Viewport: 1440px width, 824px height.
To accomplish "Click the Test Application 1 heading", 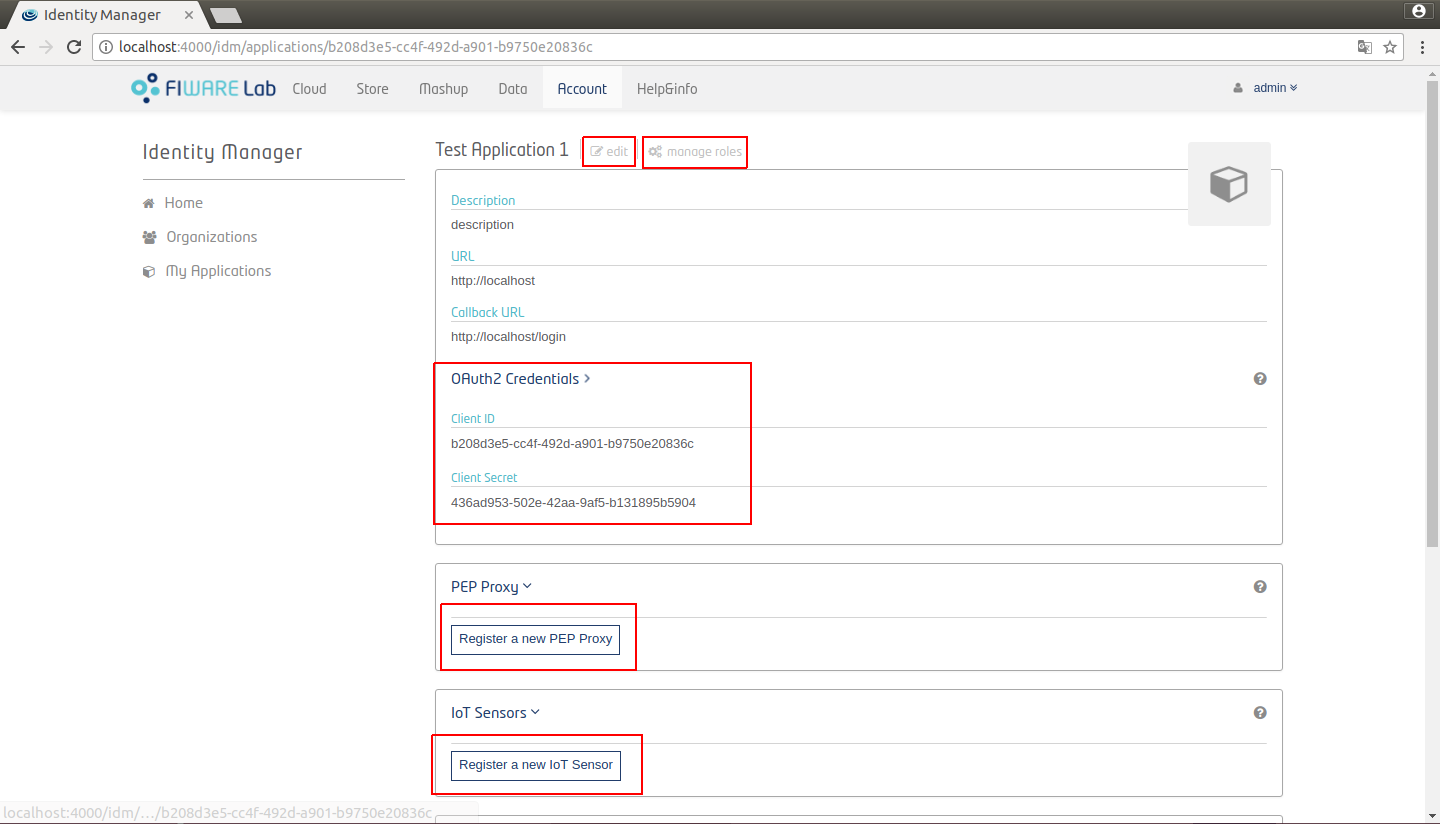I will click(x=502, y=150).
